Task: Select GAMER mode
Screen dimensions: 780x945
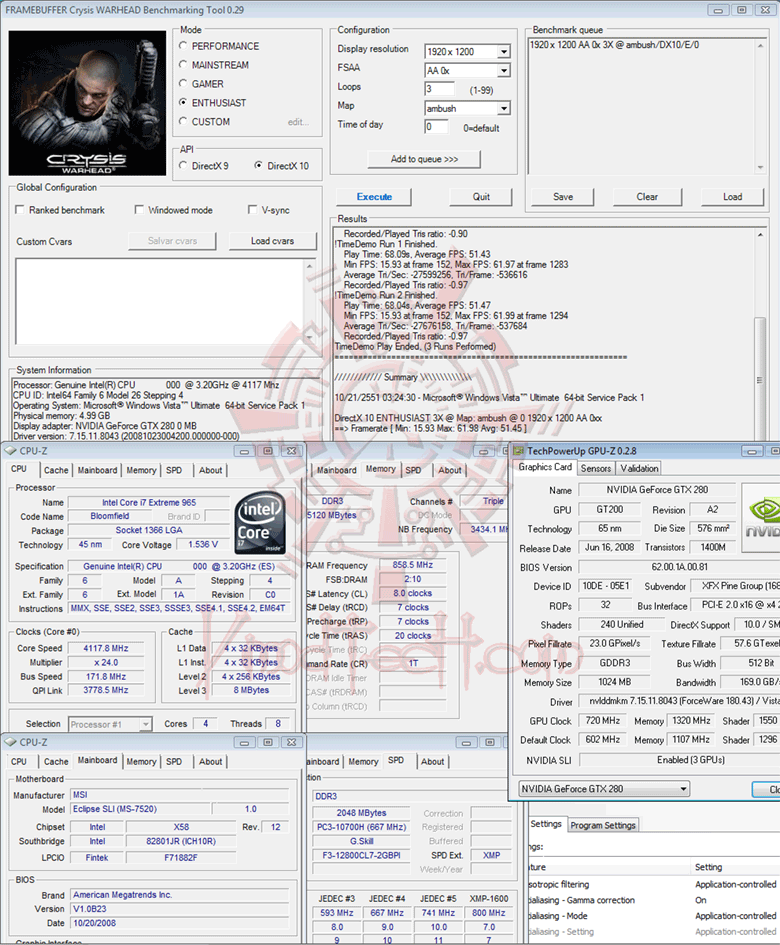Action: [183, 84]
